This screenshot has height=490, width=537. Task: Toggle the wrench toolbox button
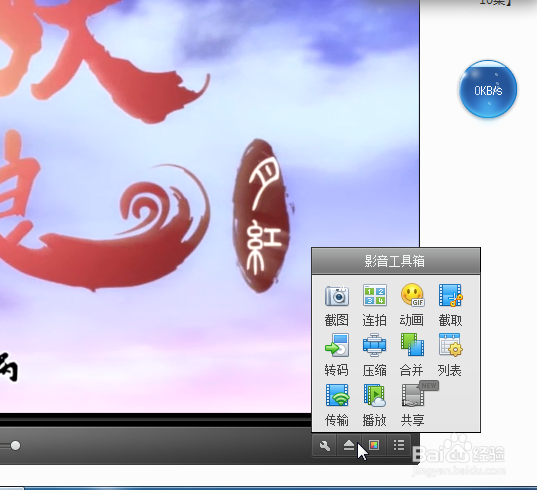pos(325,445)
